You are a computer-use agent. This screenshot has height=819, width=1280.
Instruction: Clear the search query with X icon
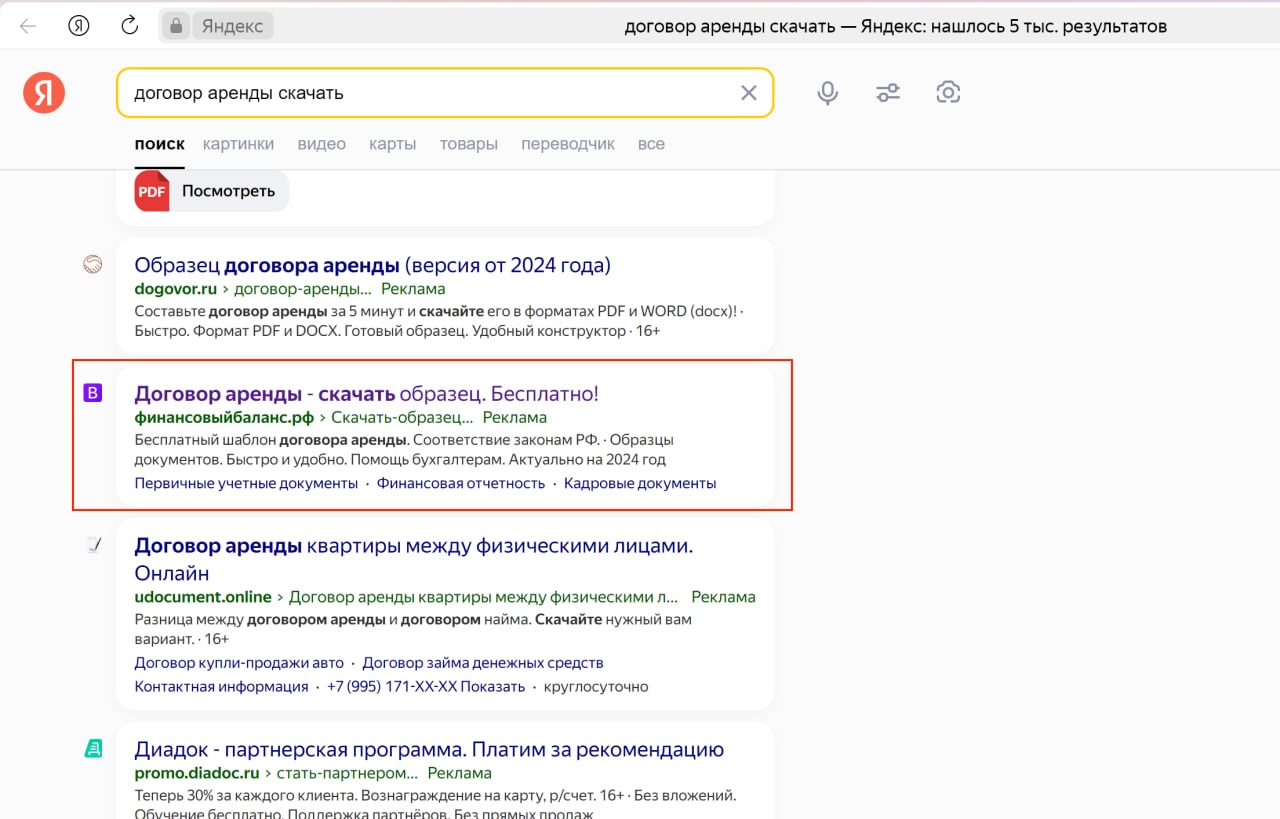[x=748, y=93]
